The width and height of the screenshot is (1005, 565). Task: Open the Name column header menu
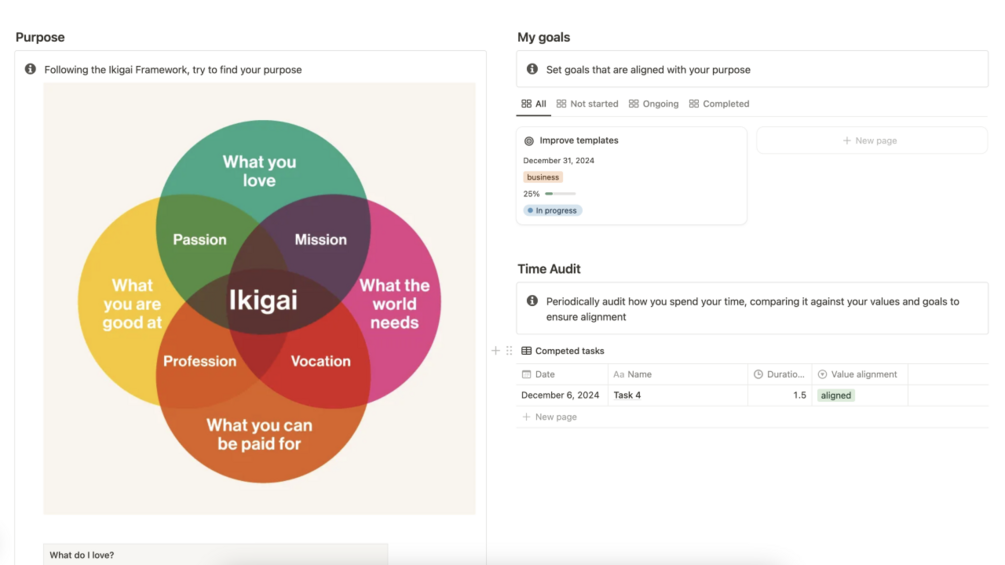pyautogui.click(x=640, y=374)
